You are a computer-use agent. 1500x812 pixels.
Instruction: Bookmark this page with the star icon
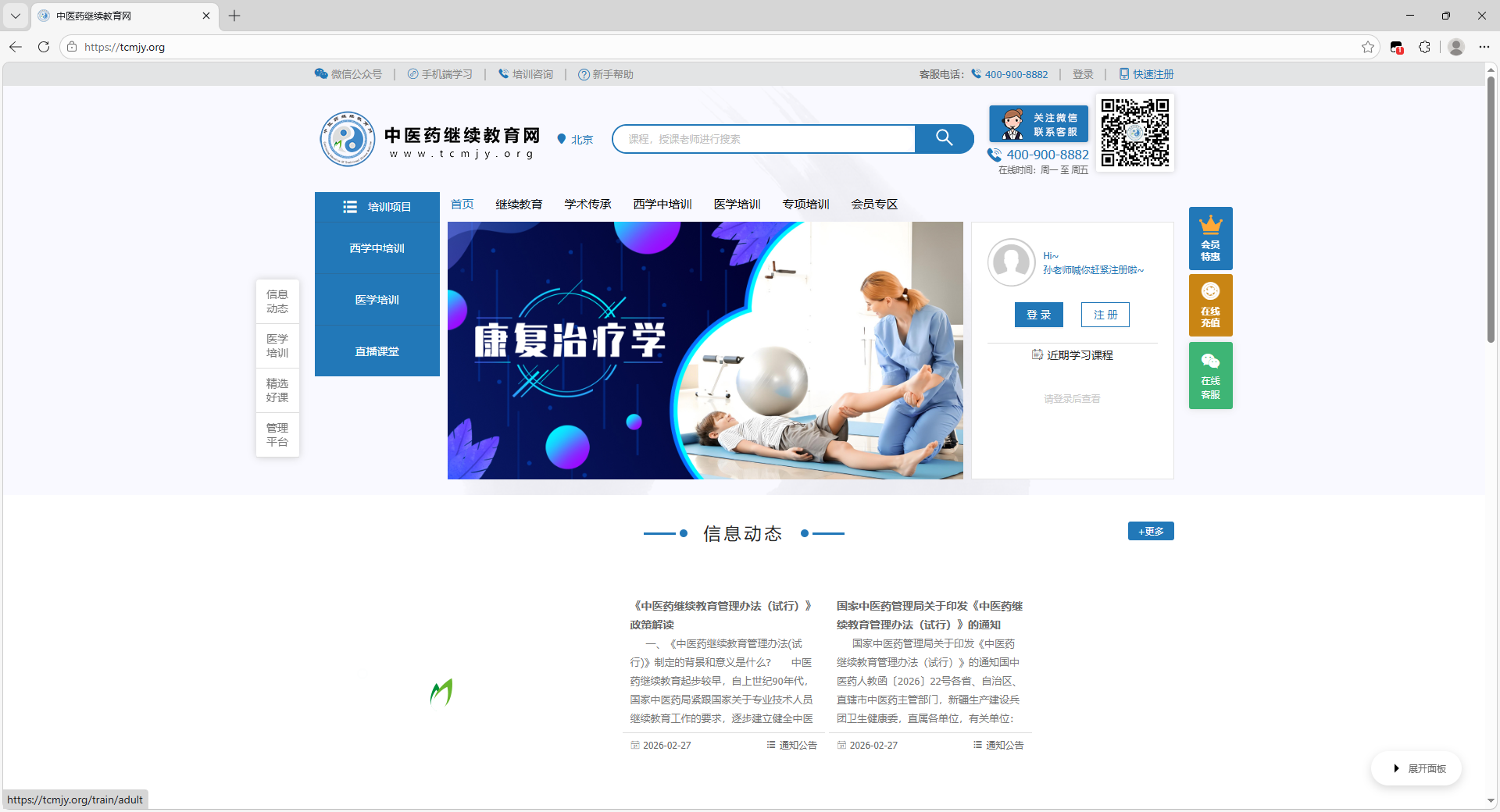pos(1367,47)
